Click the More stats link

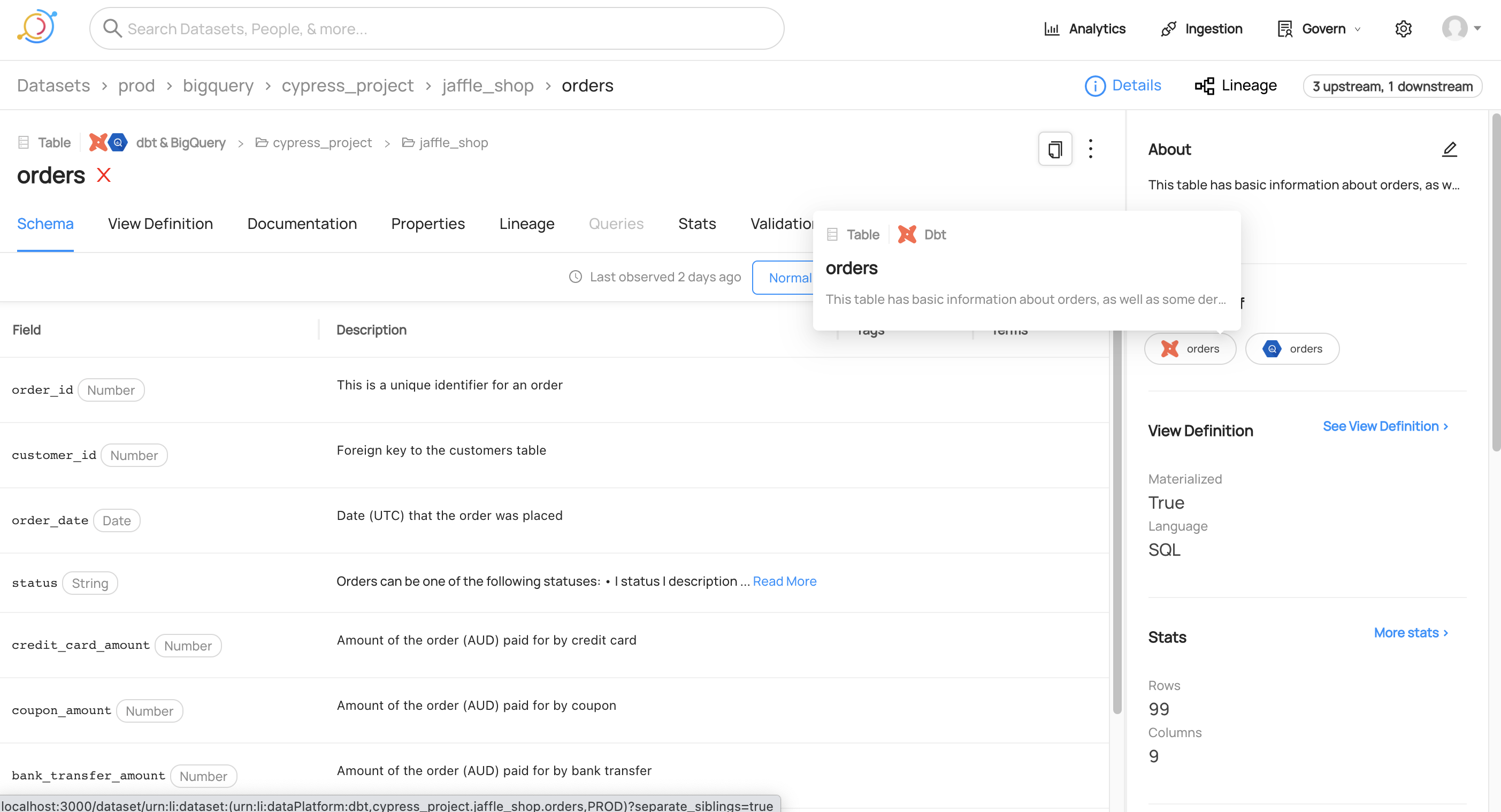tap(1410, 632)
